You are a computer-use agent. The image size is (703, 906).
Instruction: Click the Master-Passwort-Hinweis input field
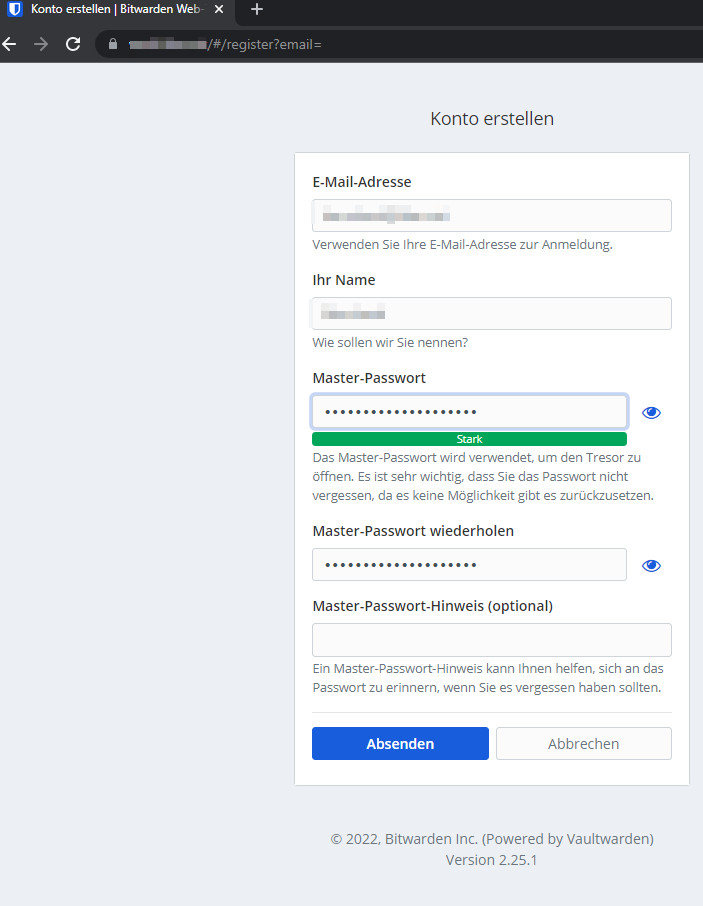click(491, 640)
